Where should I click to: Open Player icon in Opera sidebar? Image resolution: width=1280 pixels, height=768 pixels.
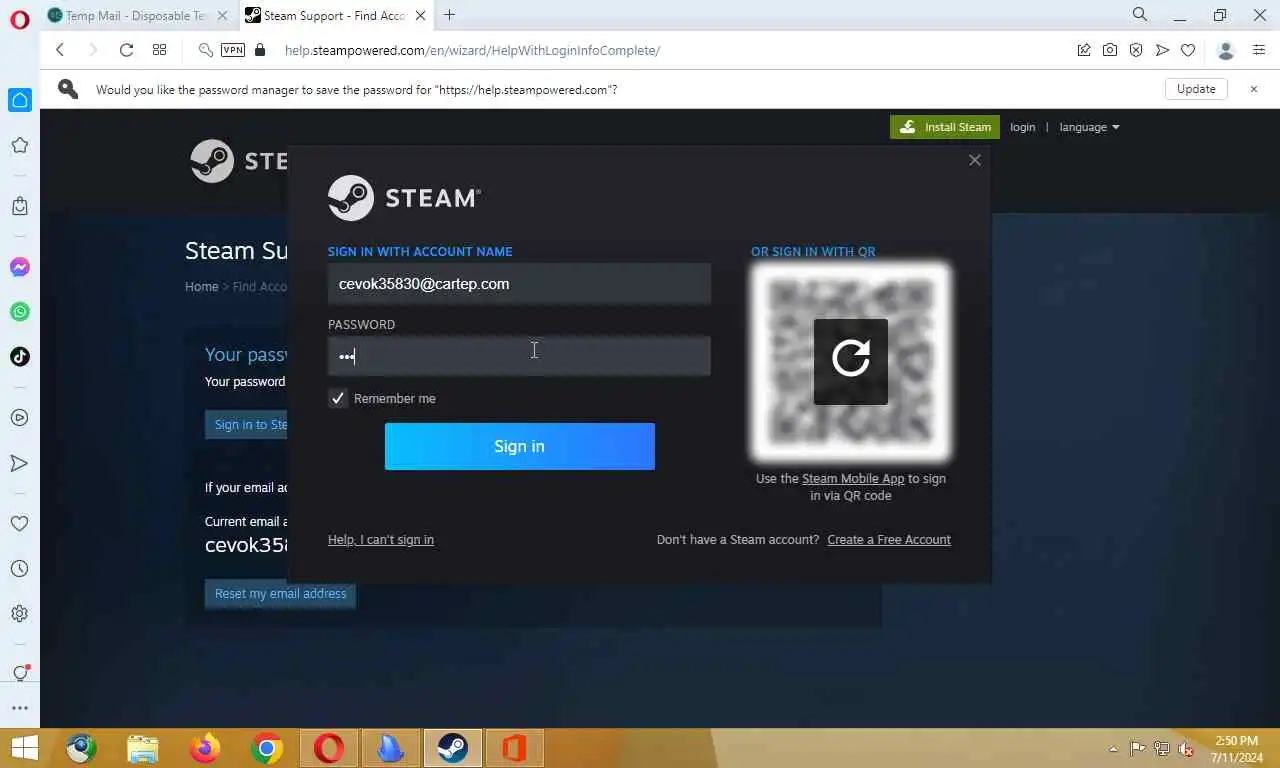pyautogui.click(x=20, y=418)
